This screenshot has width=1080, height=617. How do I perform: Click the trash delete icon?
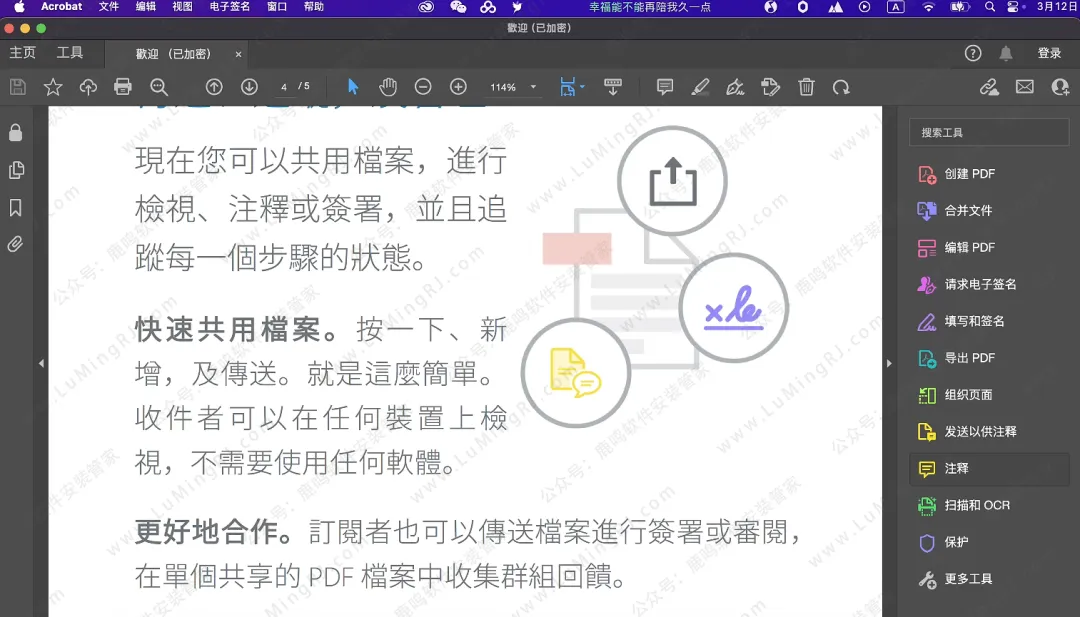pyautogui.click(x=806, y=87)
